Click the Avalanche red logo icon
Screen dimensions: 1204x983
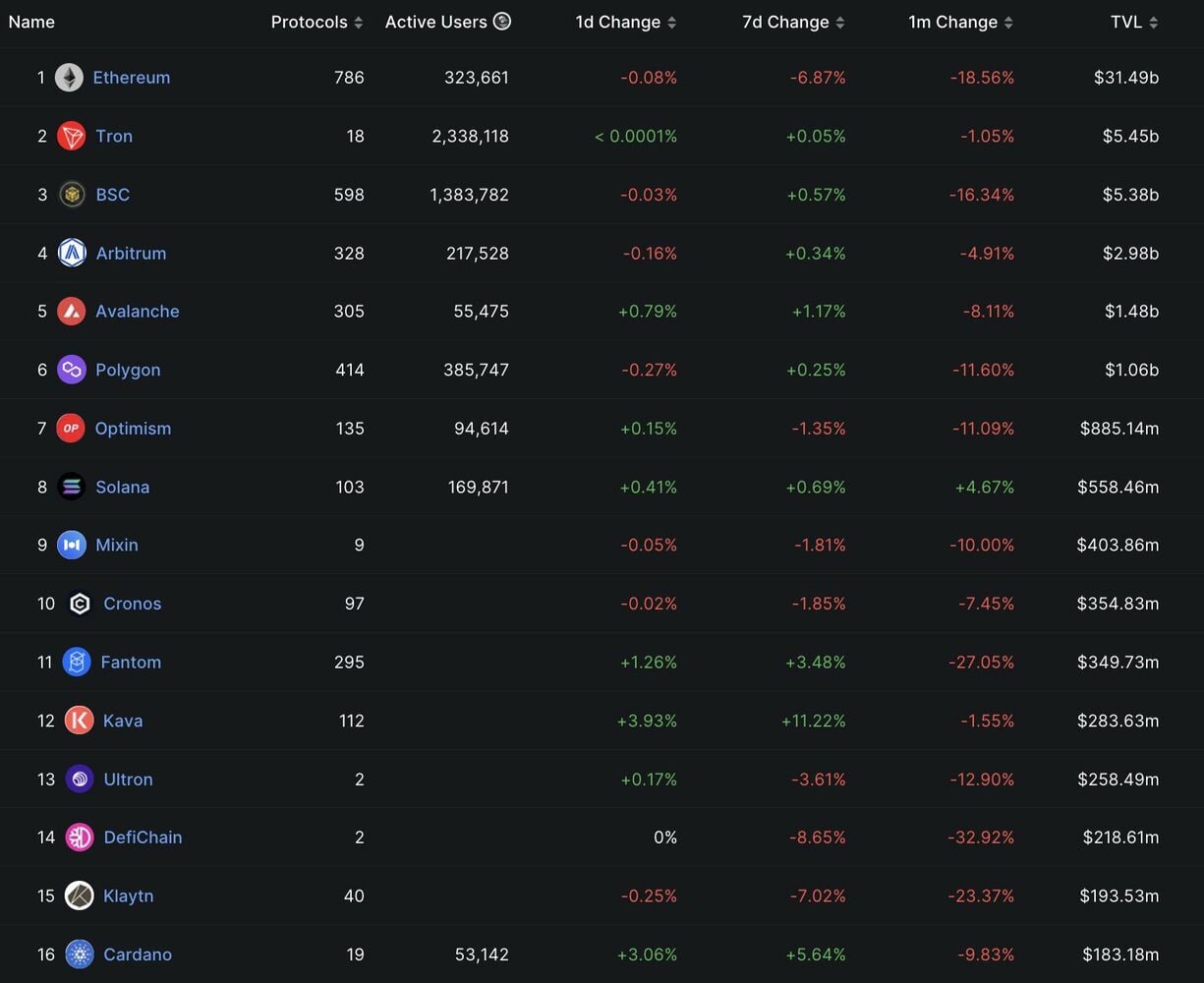tap(71, 312)
